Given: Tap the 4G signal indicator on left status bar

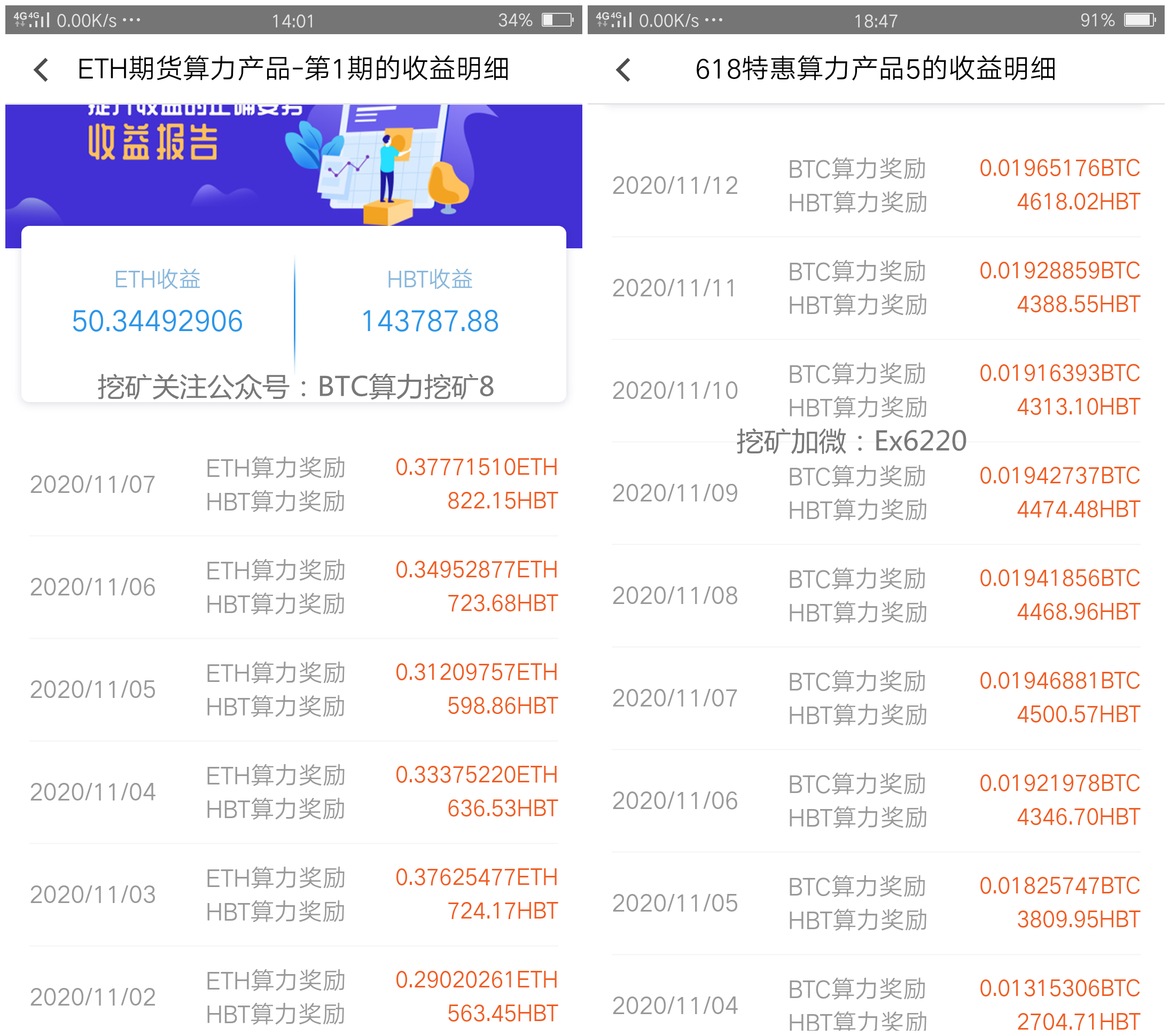Looking at the screenshot, I should (x=23, y=19).
